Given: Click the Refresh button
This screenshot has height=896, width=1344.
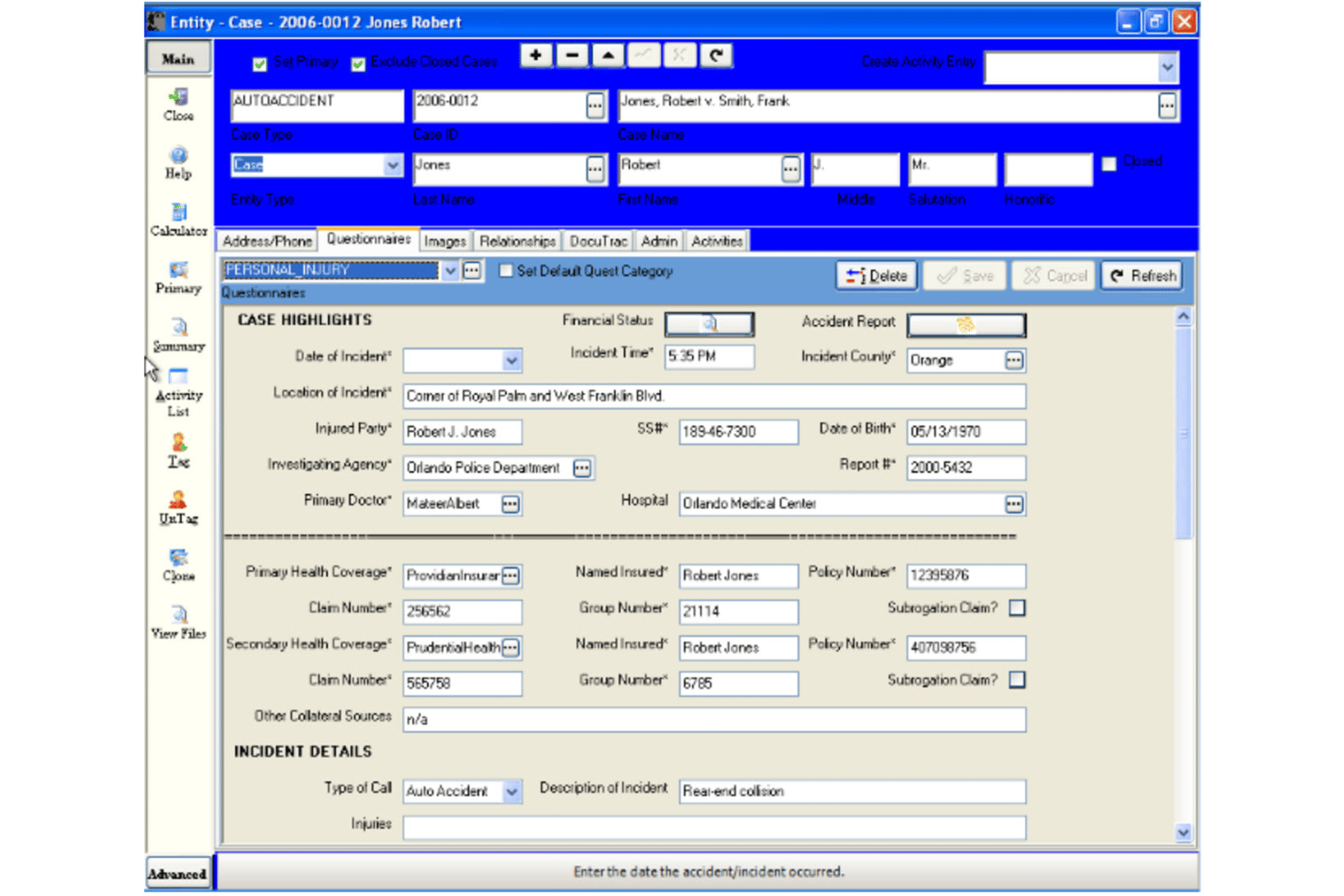Looking at the screenshot, I should pos(1142,276).
